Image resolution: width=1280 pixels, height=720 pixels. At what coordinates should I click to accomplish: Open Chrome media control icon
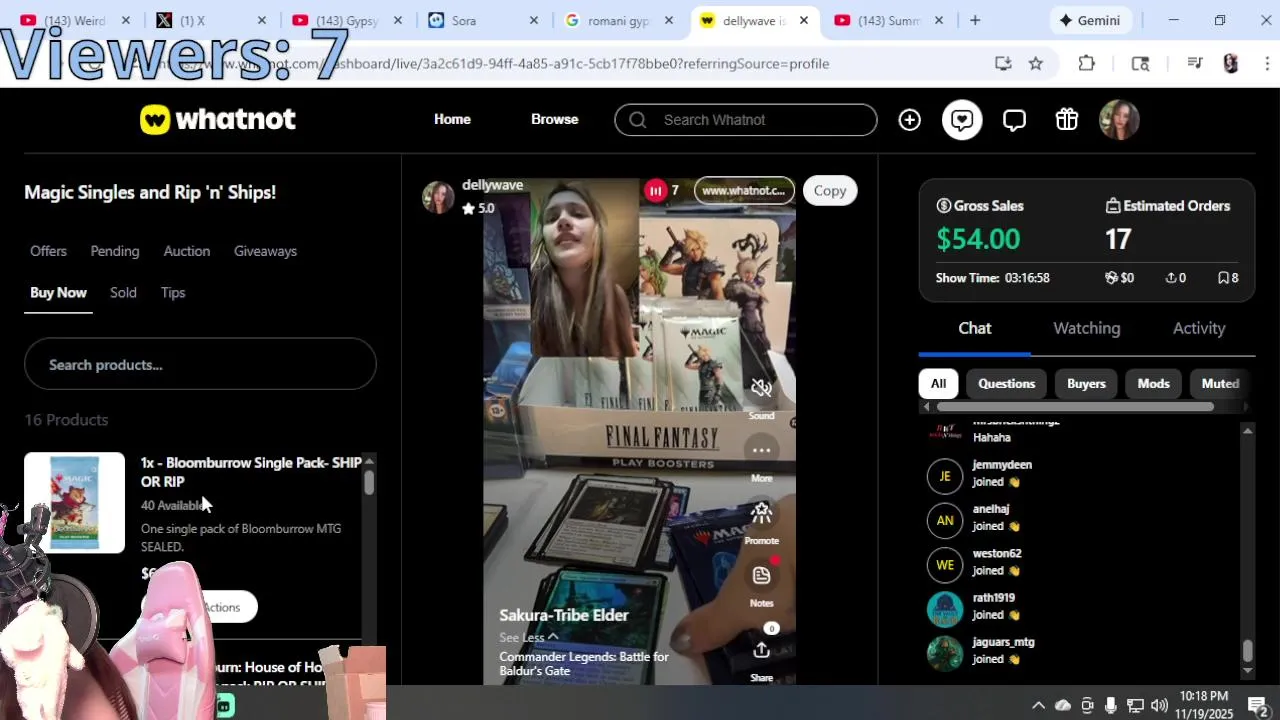(1194, 63)
